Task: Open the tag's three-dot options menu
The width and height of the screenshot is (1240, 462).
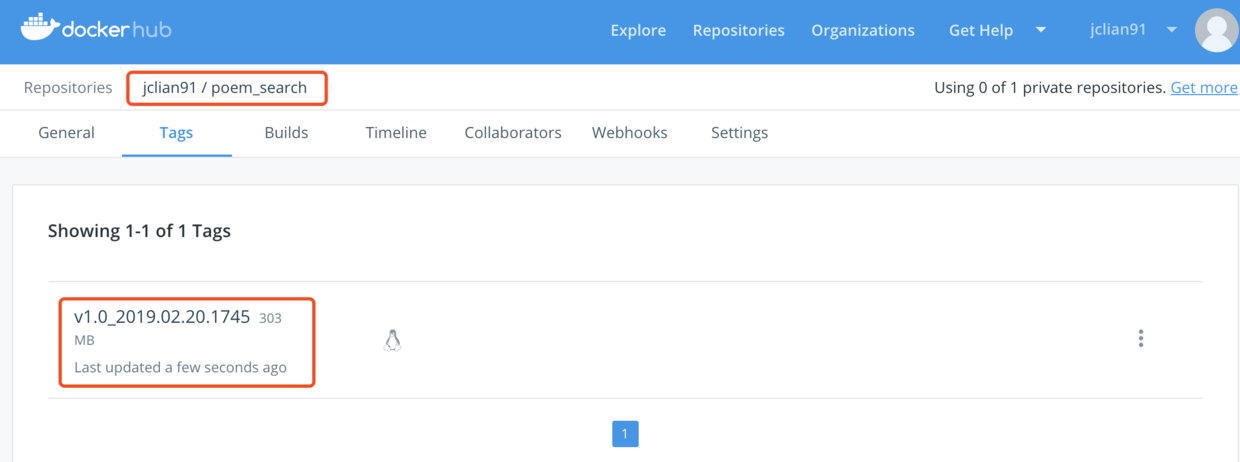Action: click(1140, 339)
